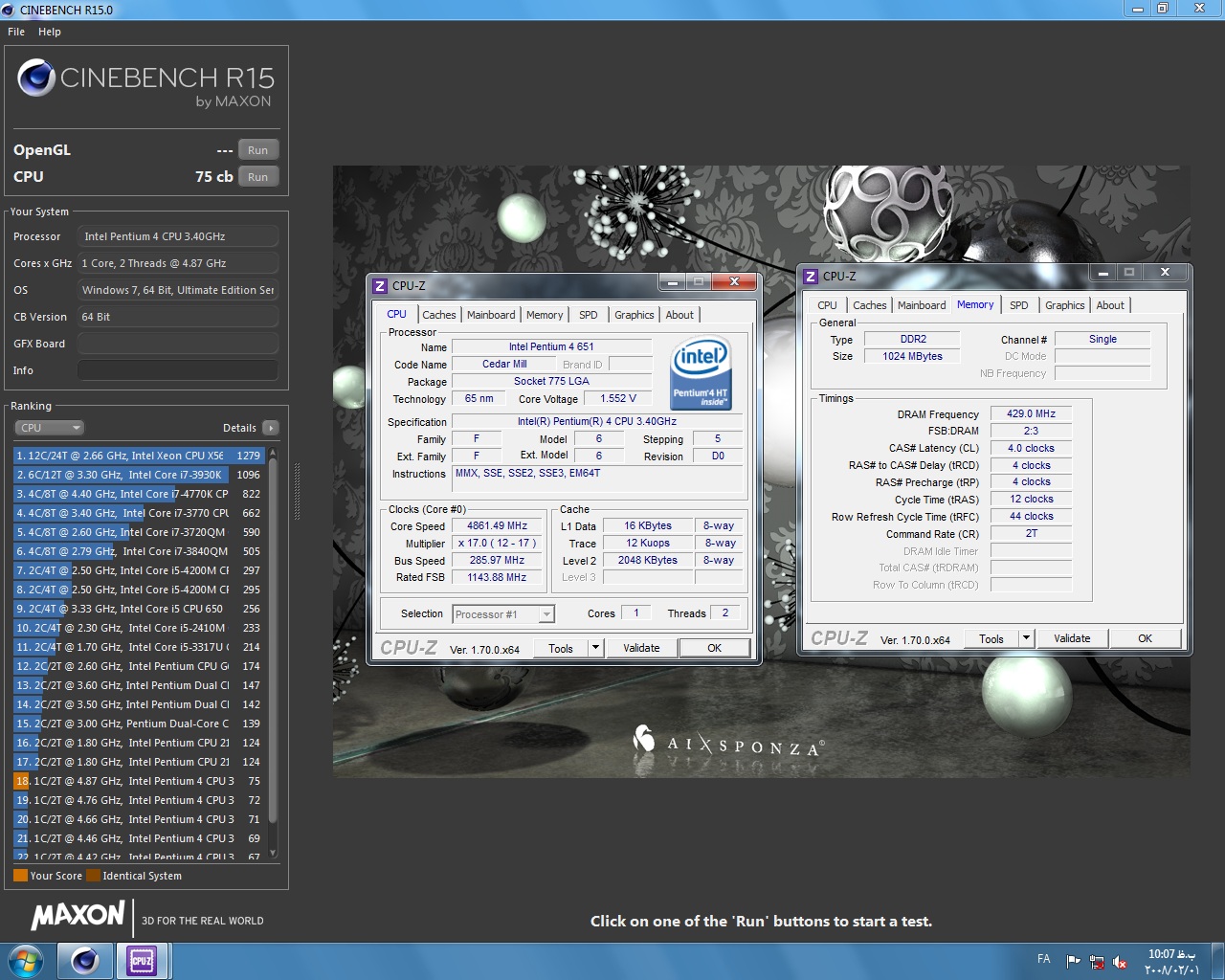The height and width of the screenshot is (980, 1225).
Task: Switch to Caches tab in CPU window
Action: pos(439,315)
